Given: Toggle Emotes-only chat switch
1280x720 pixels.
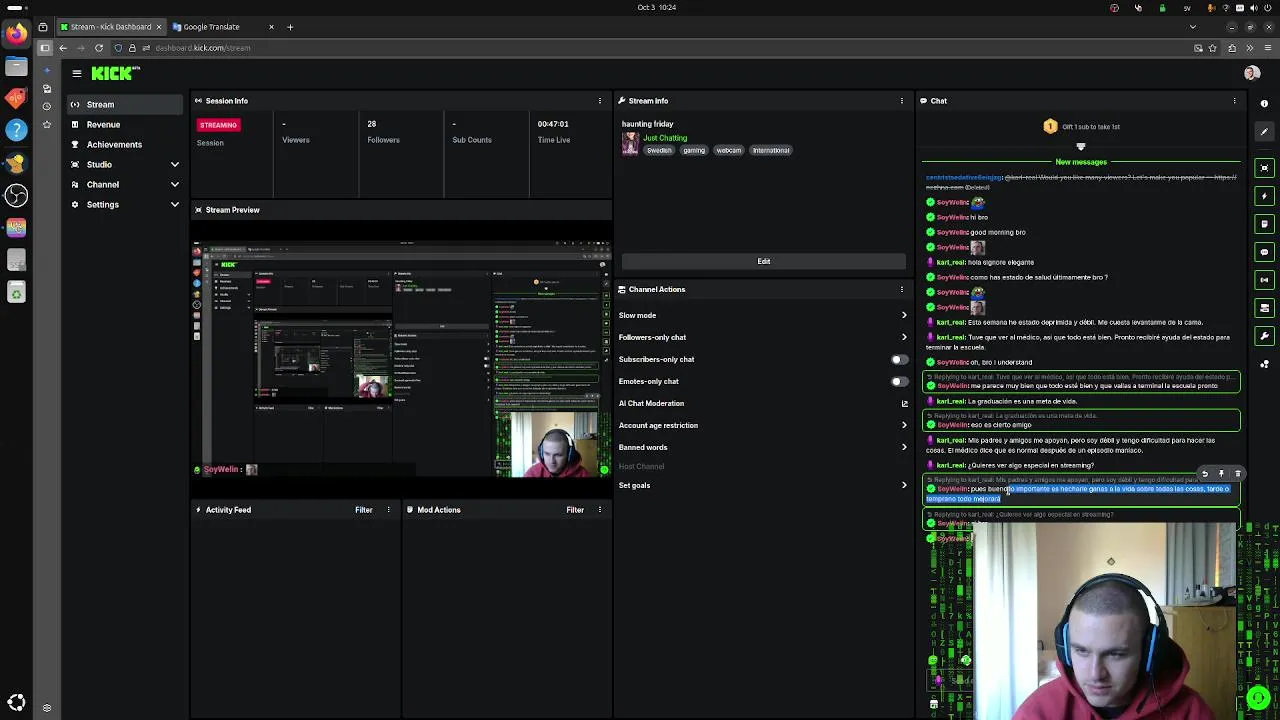Looking at the screenshot, I should [900, 381].
